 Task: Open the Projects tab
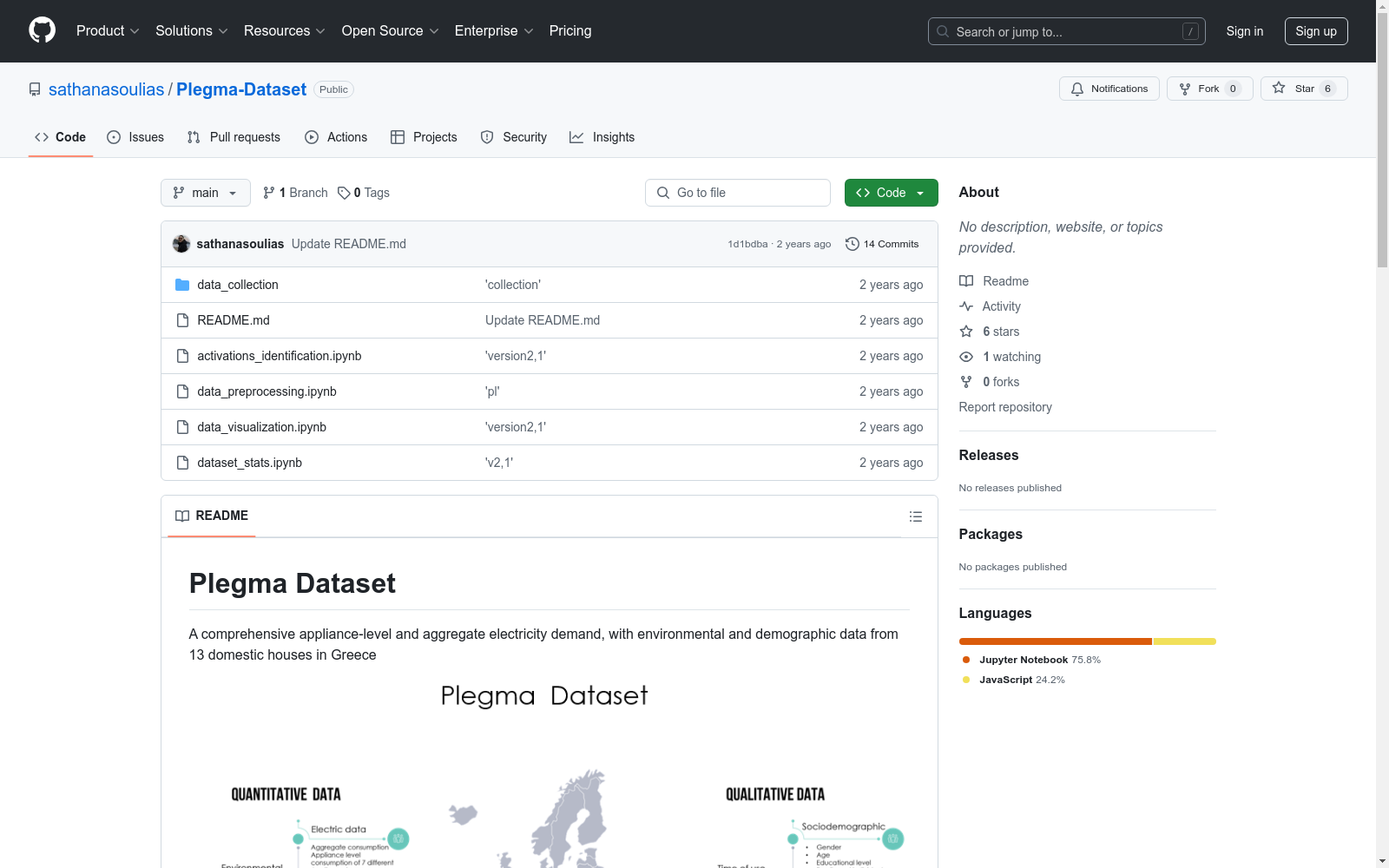tap(424, 137)
